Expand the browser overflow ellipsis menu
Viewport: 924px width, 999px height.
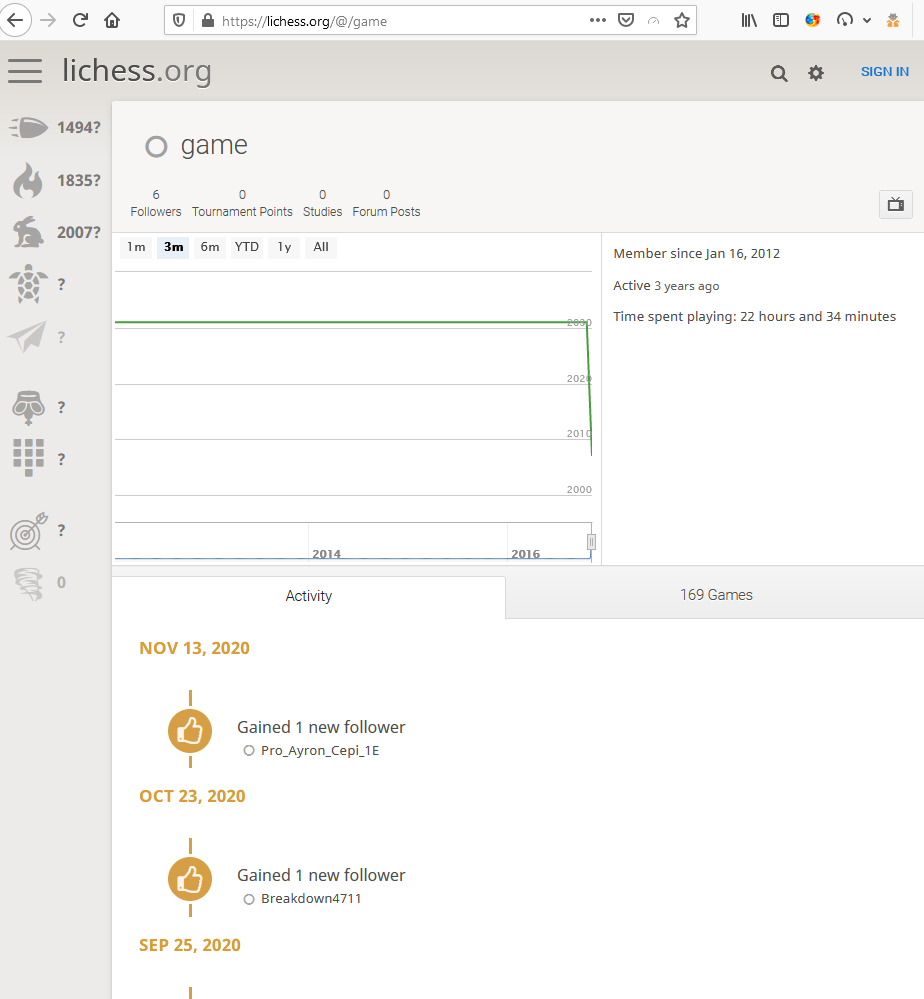pos(597,19)
